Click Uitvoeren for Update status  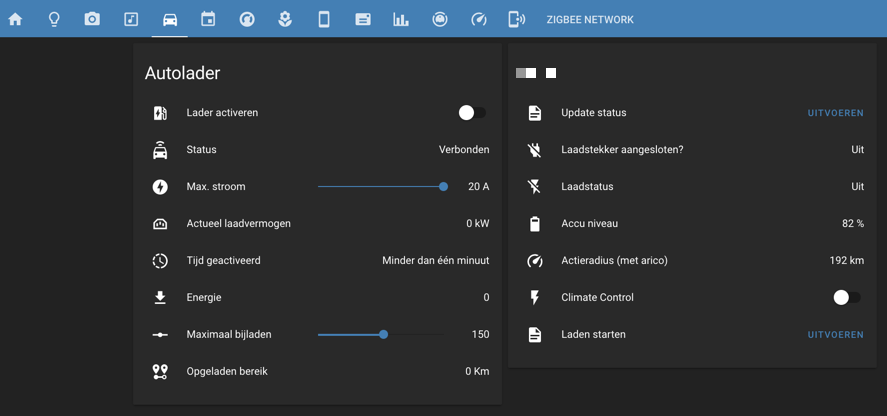coord(835,113)
